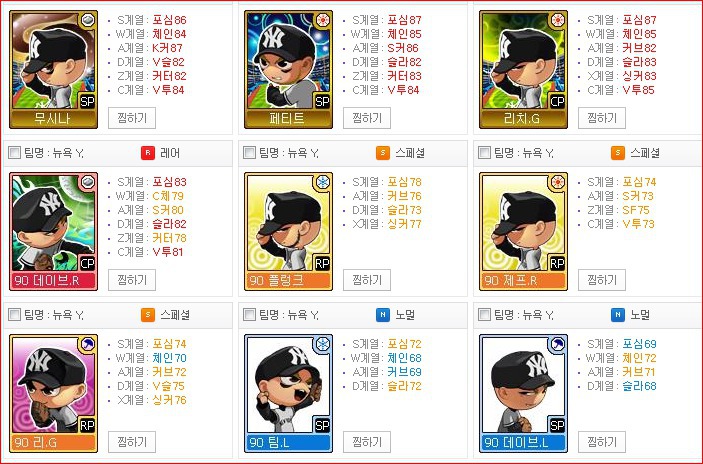
Task: Click the red R rare grade icon
Action: pos(148,153)
